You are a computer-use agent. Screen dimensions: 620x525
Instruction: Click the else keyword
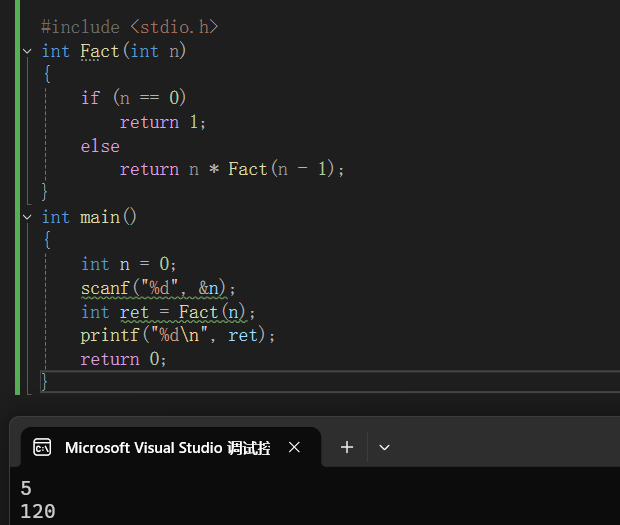tap(100, 146)
